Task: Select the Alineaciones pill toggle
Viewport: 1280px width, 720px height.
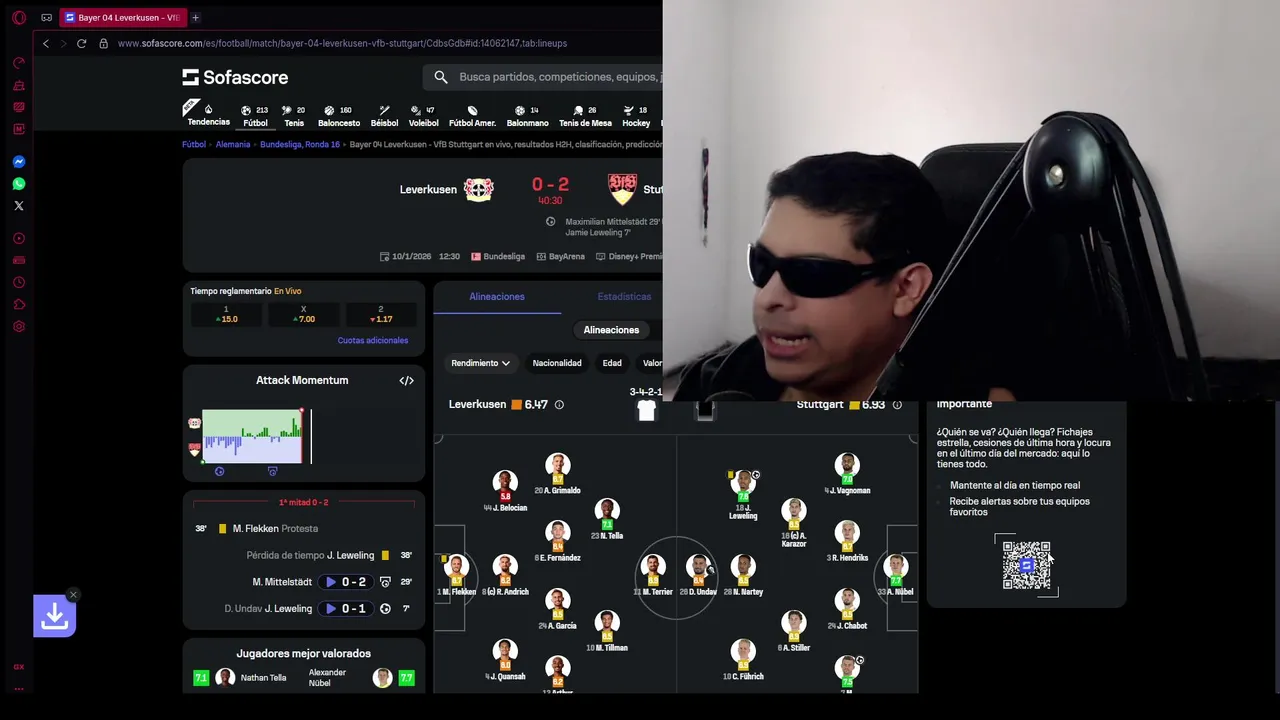Action: 611,330
